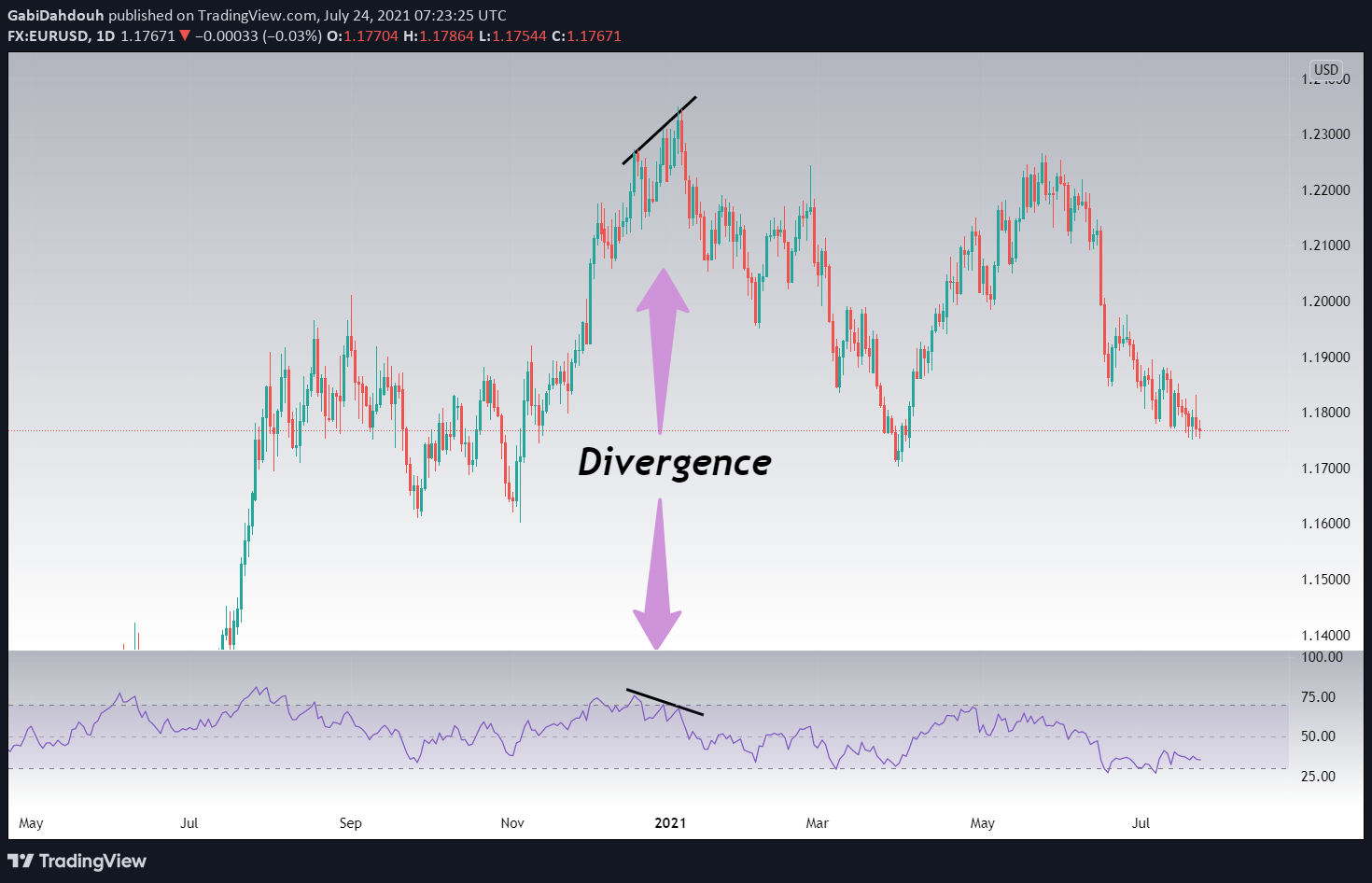Image resolution: width=1372 pixels, height=883 pixels.
Task: Click the 1.18000 price axis label
Action: 1325,413
